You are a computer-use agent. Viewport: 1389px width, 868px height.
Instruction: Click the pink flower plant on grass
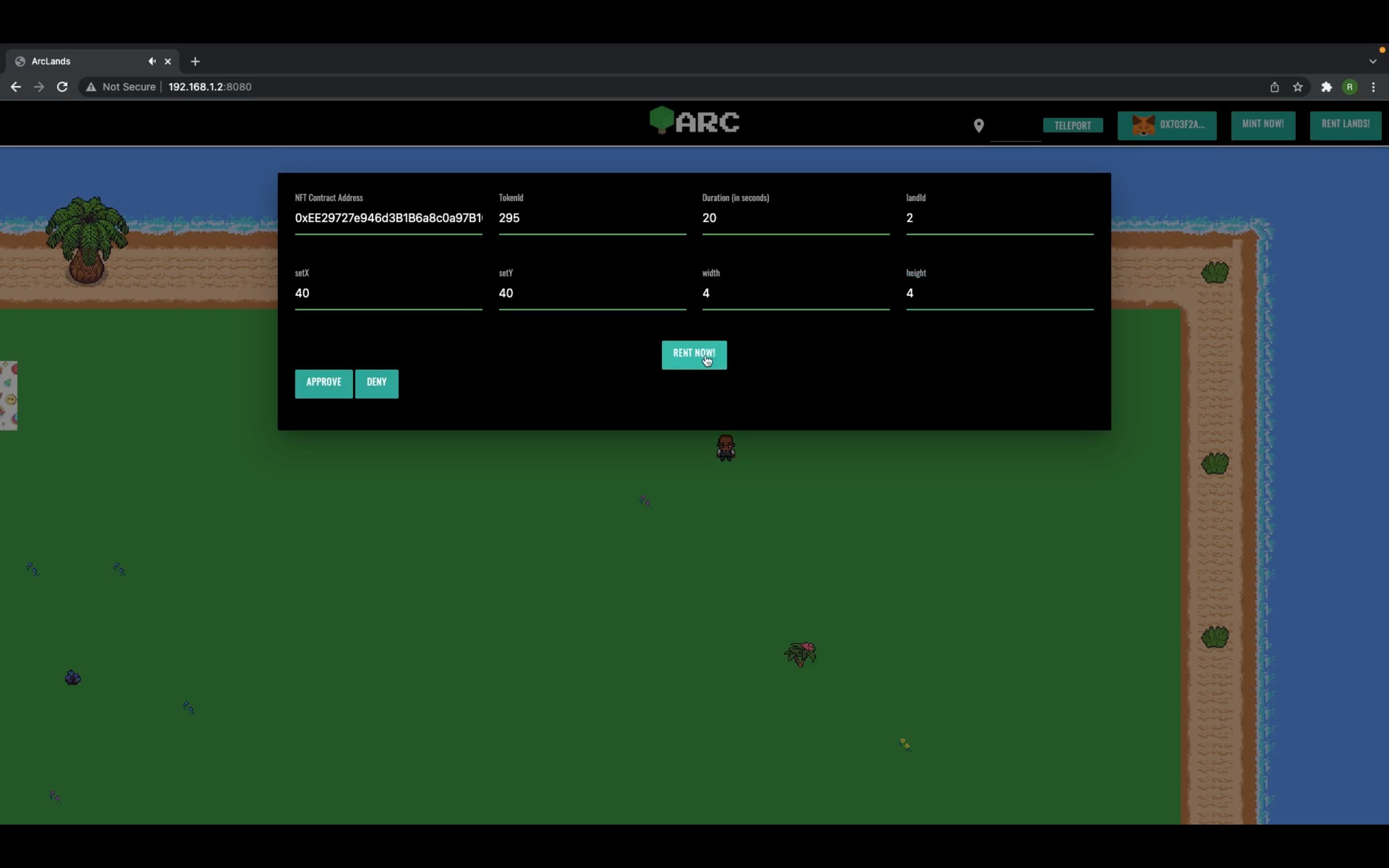pos(801,654)
